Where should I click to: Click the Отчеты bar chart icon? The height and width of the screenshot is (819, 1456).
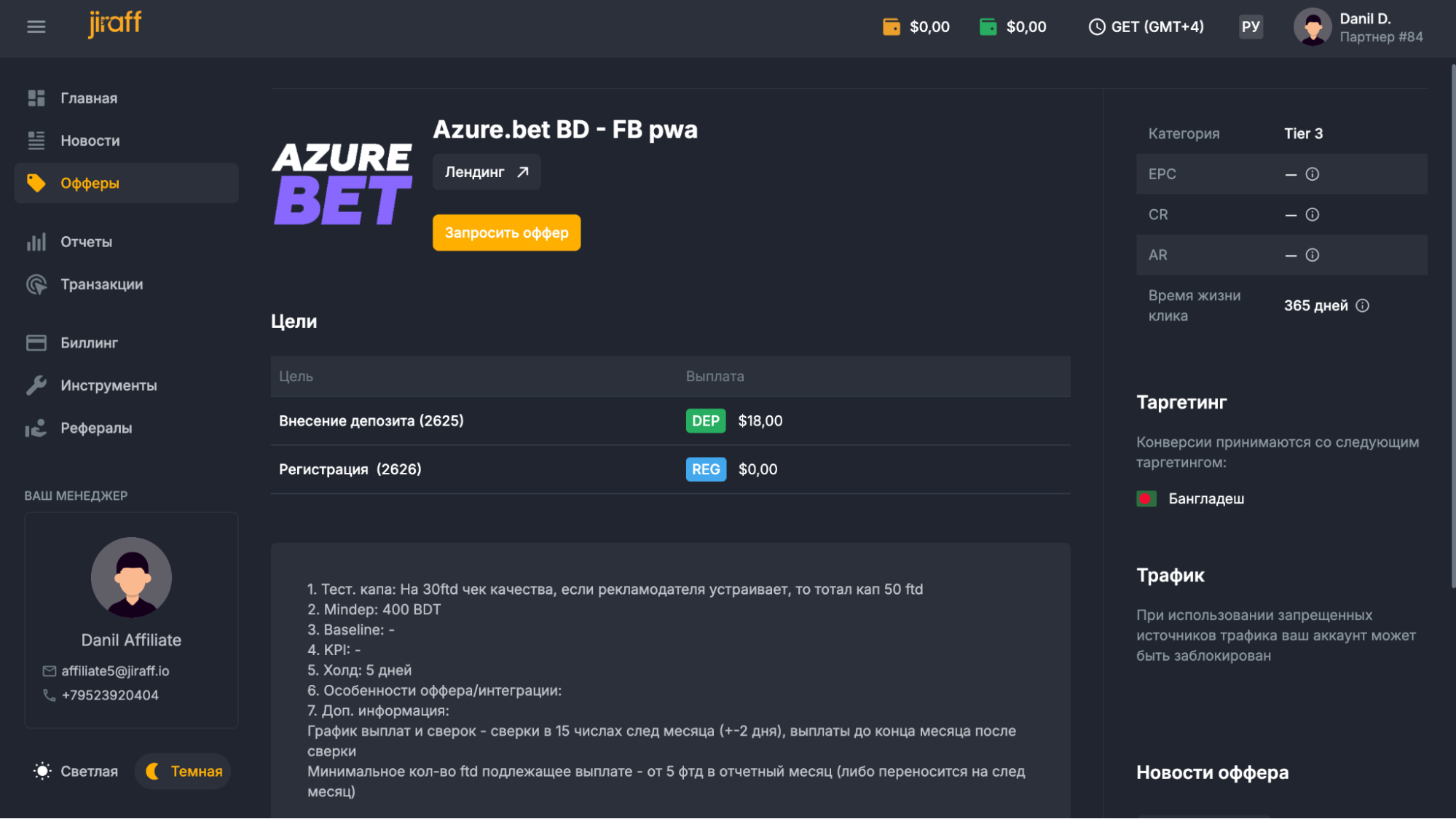pos(36,242)
